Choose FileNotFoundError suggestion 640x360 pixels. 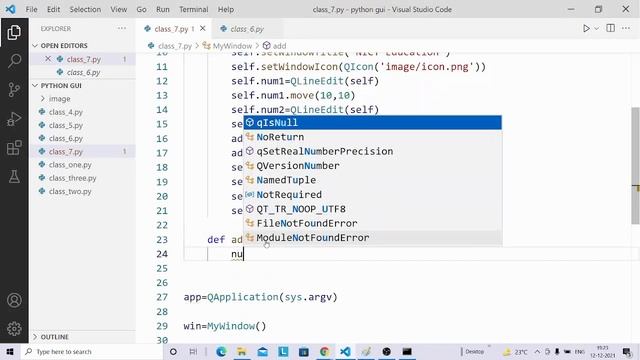373,223
